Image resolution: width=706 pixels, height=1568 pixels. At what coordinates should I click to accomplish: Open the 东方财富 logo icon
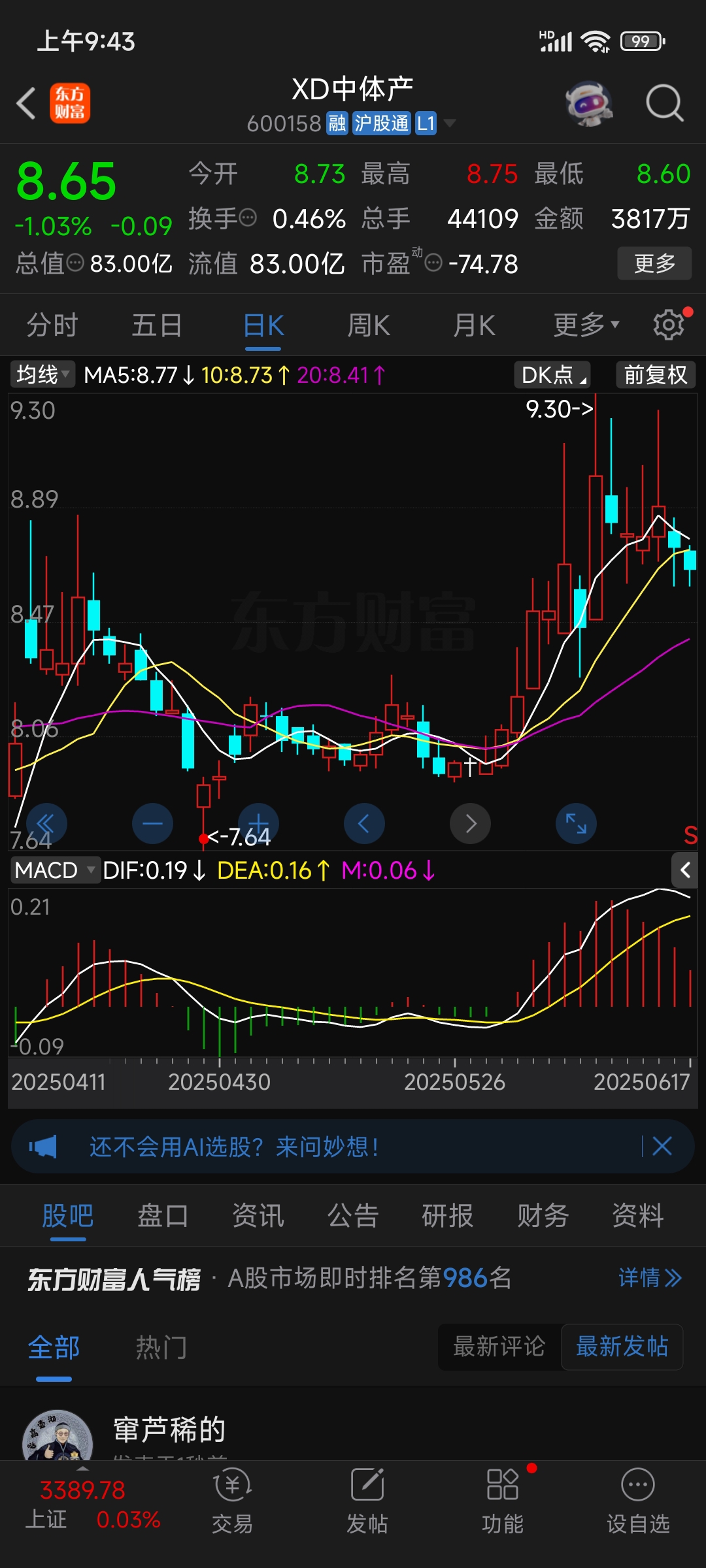(70, 103)
